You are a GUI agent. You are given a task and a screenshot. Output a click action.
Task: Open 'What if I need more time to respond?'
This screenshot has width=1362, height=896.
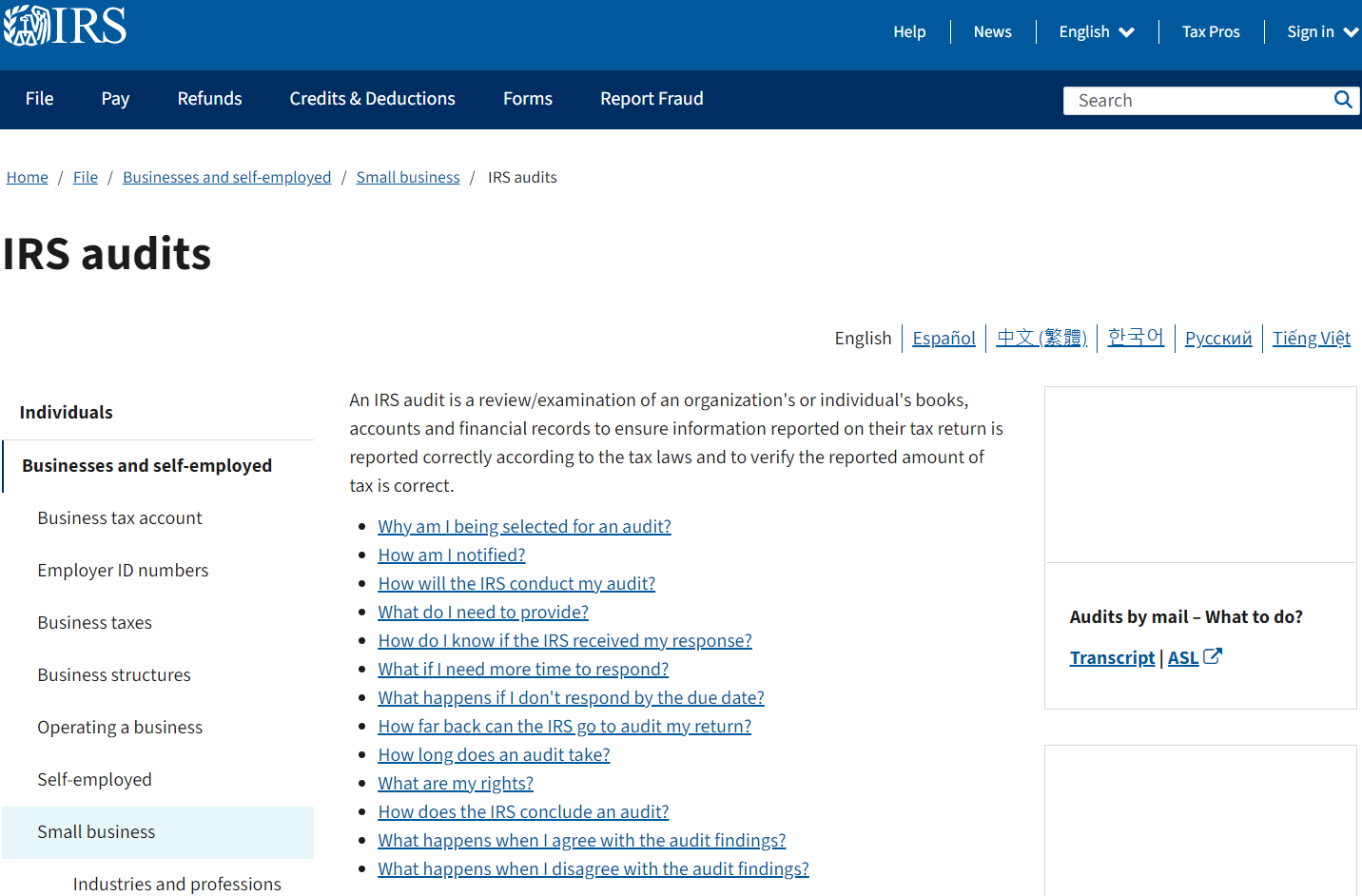pos(523,670)
